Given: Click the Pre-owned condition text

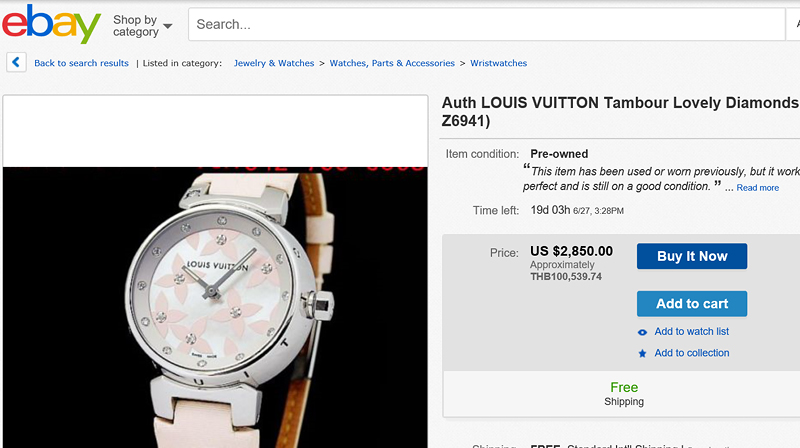Looking at the screenshot, I should pos(559,154).
